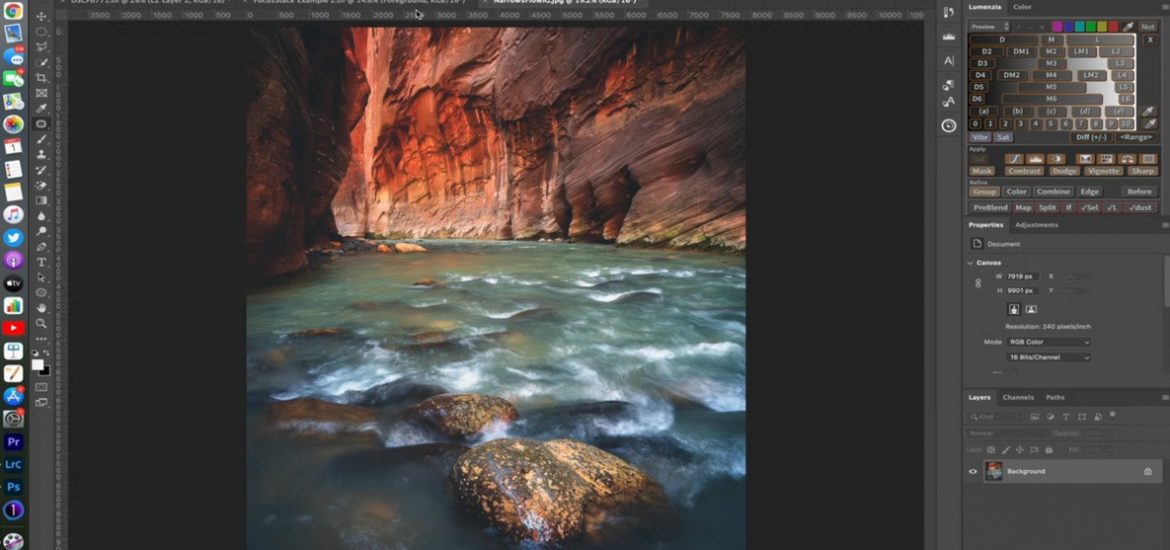
Task: Click the lock icon on Background layer
Action: [1148, 471]
